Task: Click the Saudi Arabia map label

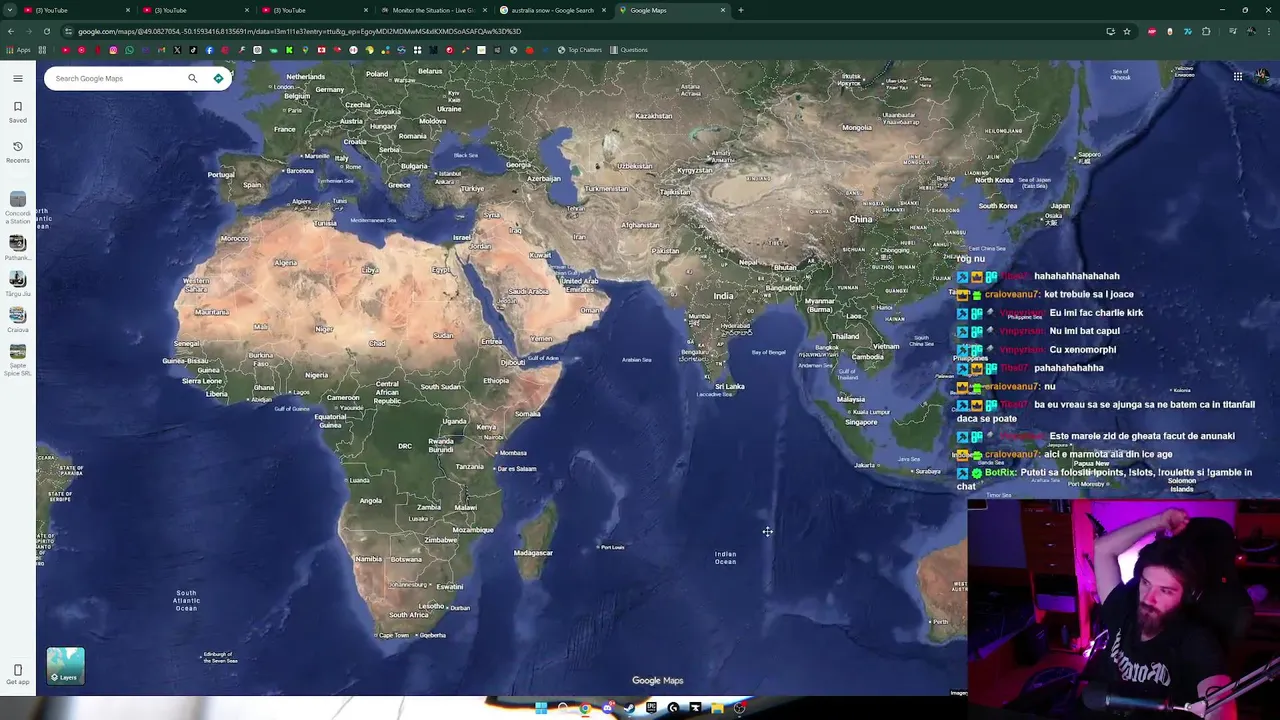Action: (528, 291)
